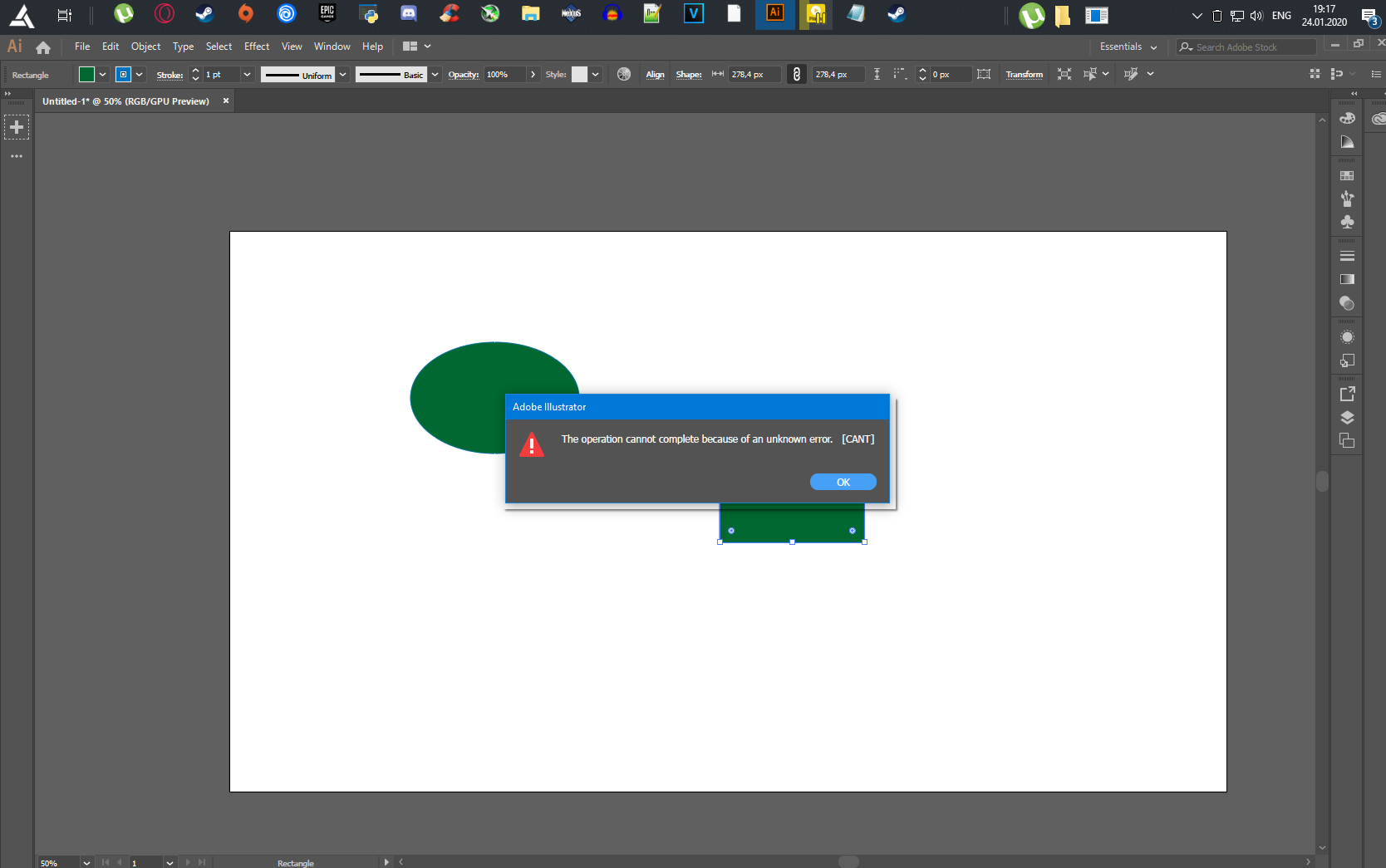Open the Effect menu

pyautogui.click(x=257, y=47)
